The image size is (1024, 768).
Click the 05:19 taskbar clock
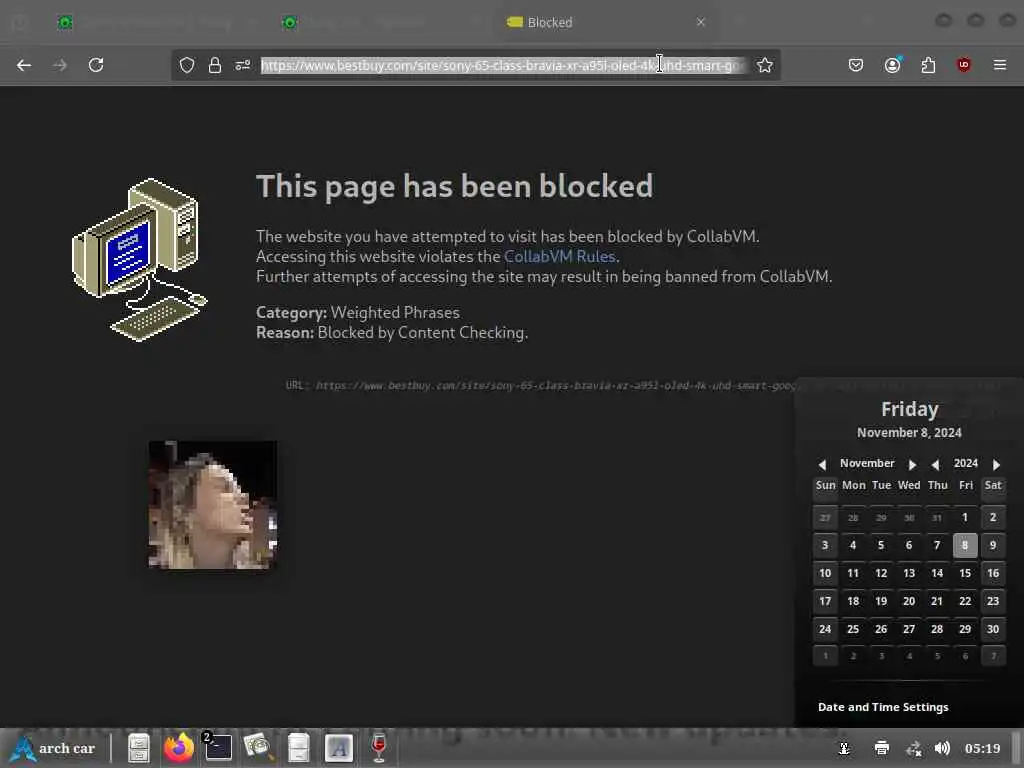tap(983, 748)
